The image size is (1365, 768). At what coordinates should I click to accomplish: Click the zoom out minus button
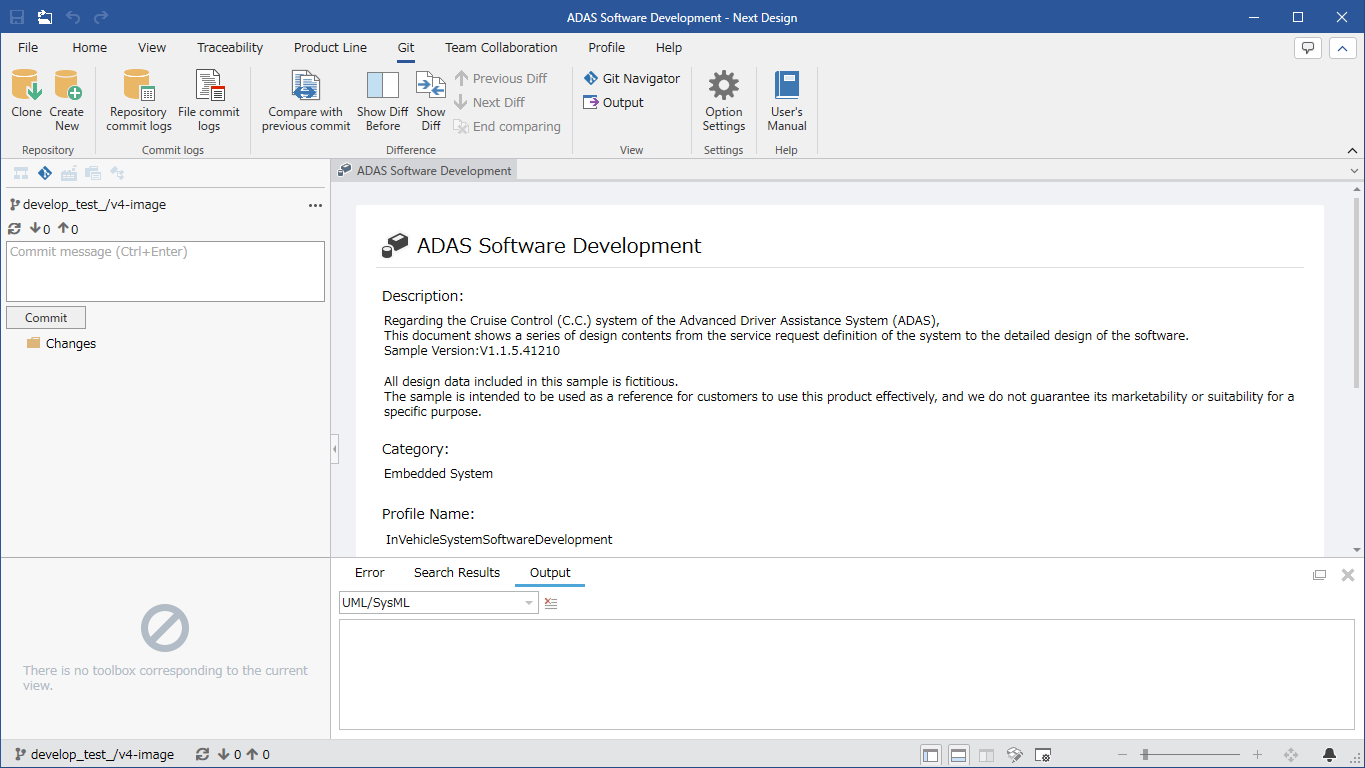point(1123,755)
